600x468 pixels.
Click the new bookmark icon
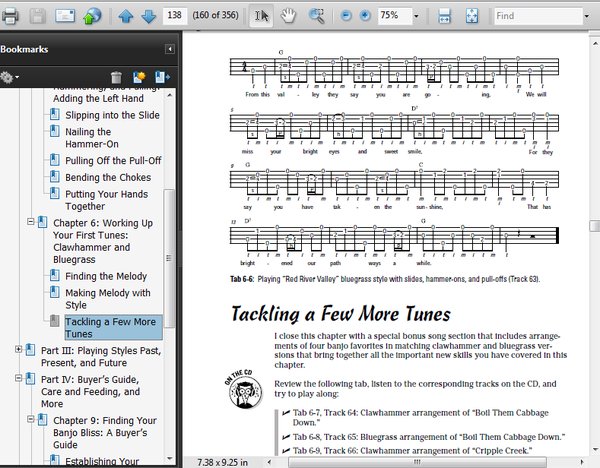139,77
